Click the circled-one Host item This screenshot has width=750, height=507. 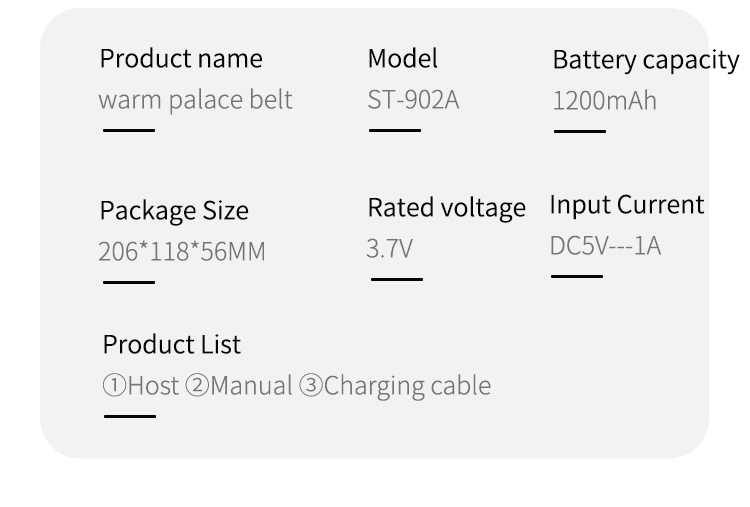click(141, 386)
